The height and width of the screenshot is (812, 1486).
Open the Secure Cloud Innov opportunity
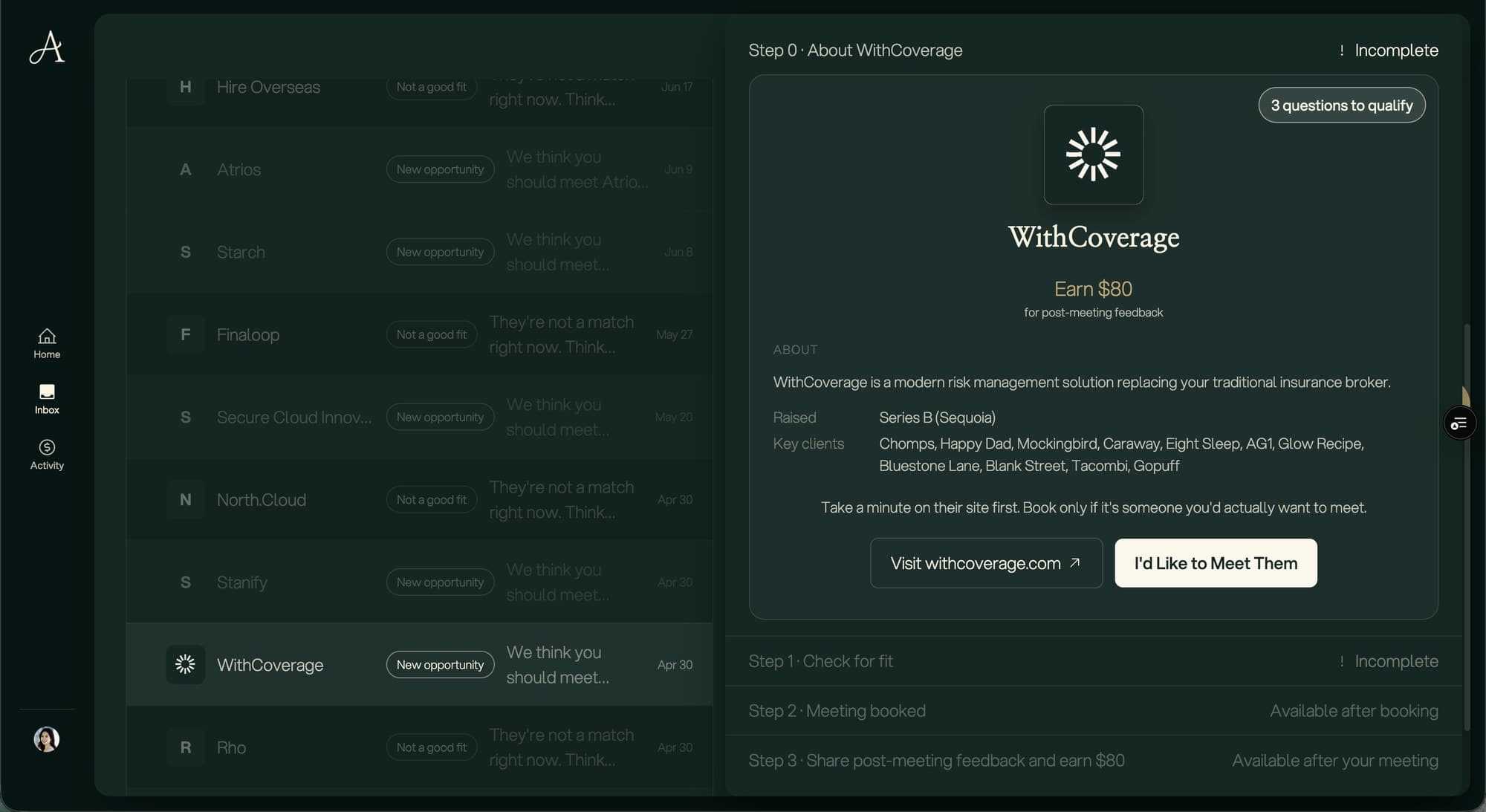click(420, 417)
